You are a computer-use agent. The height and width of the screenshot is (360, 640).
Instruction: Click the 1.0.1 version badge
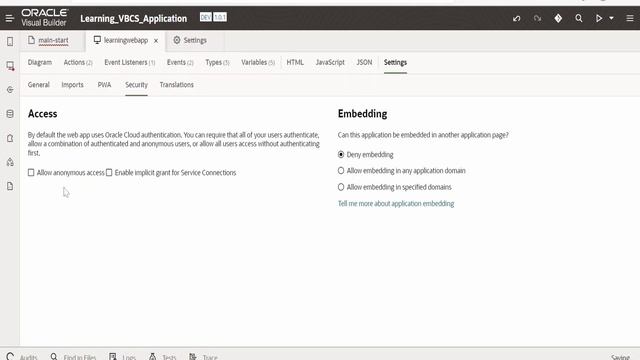pyautogui.click(x=220, y=17)
